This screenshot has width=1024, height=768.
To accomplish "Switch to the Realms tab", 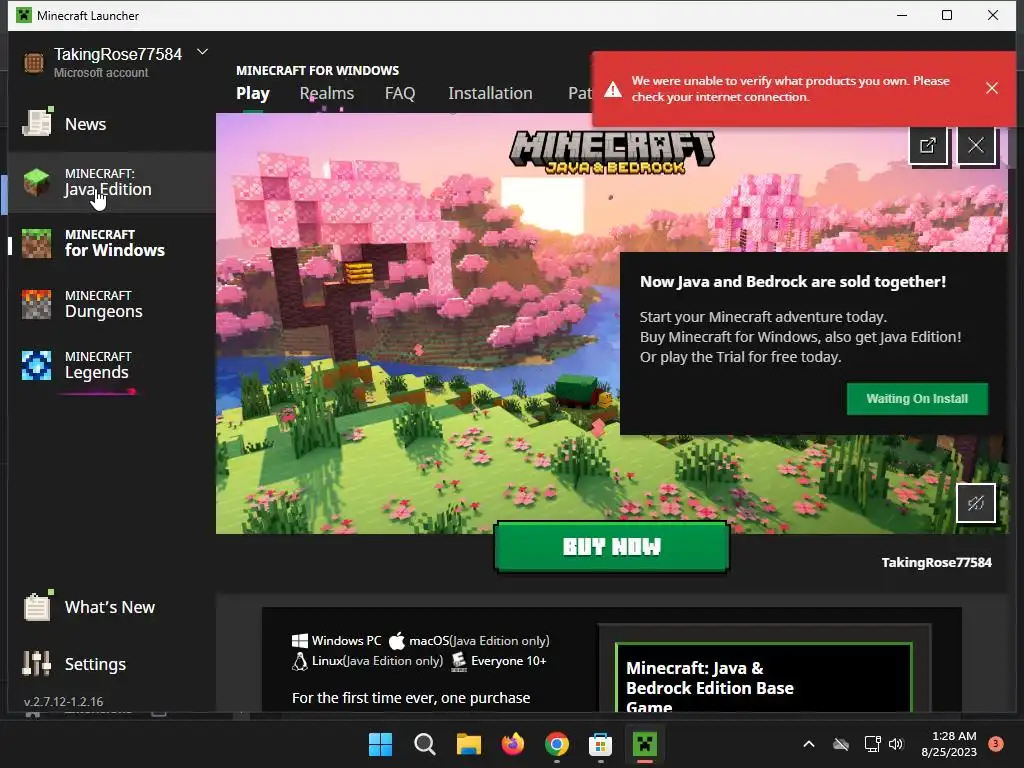I will [x=327, y=93].
